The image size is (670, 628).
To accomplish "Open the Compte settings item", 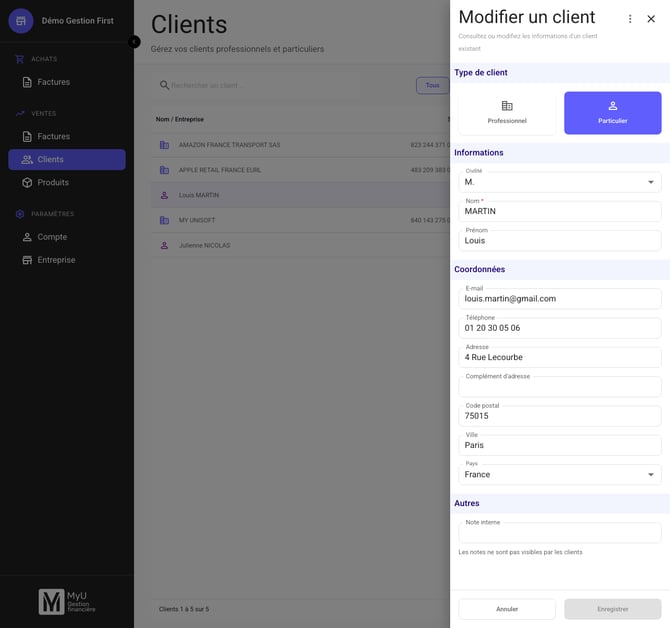I will click(x=67, y=237).
